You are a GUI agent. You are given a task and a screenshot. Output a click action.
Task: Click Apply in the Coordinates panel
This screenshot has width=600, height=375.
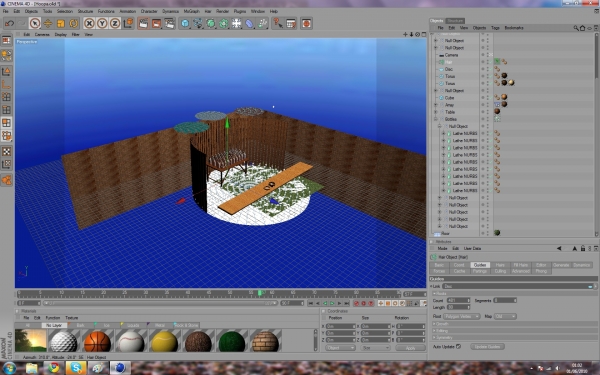tap(410, 348)
